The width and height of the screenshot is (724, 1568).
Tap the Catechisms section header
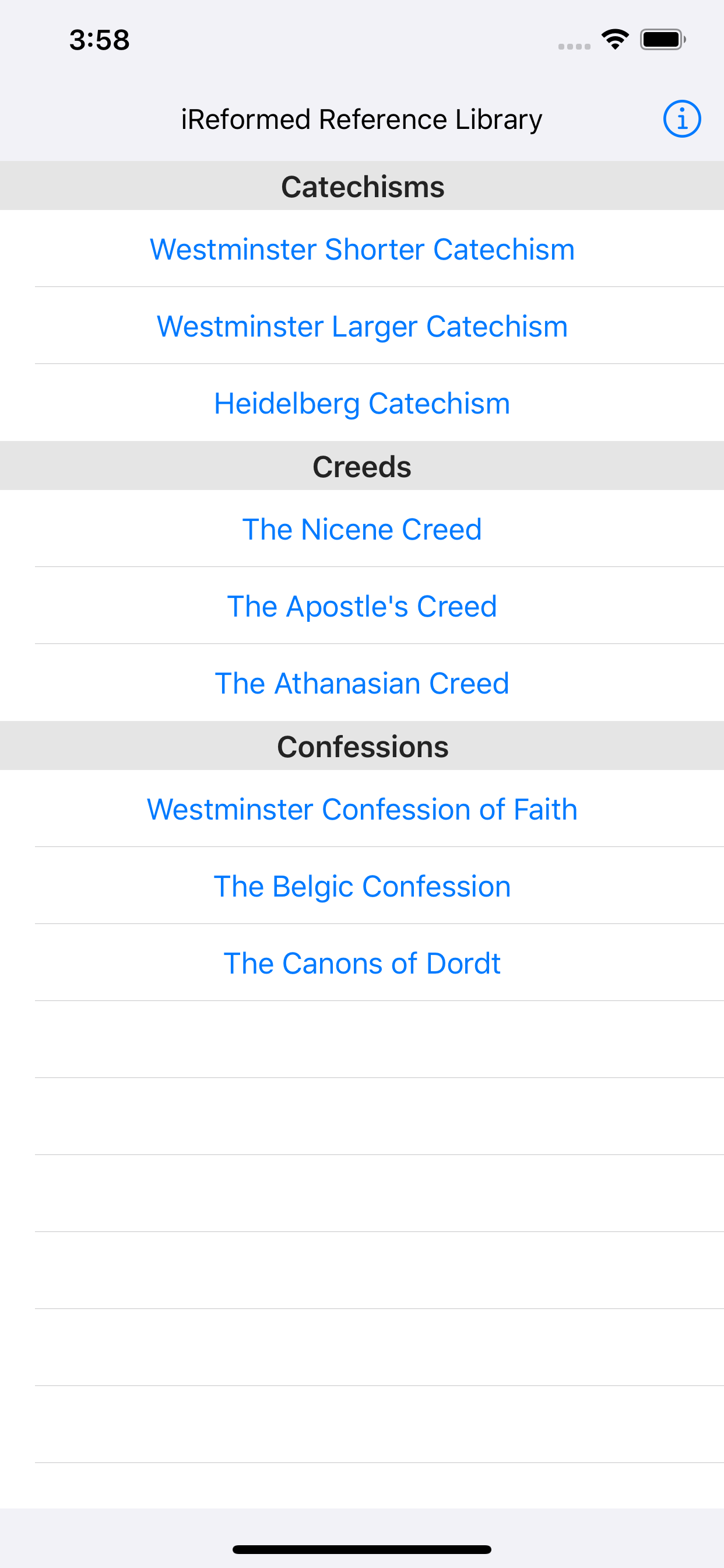pos(362,186)
